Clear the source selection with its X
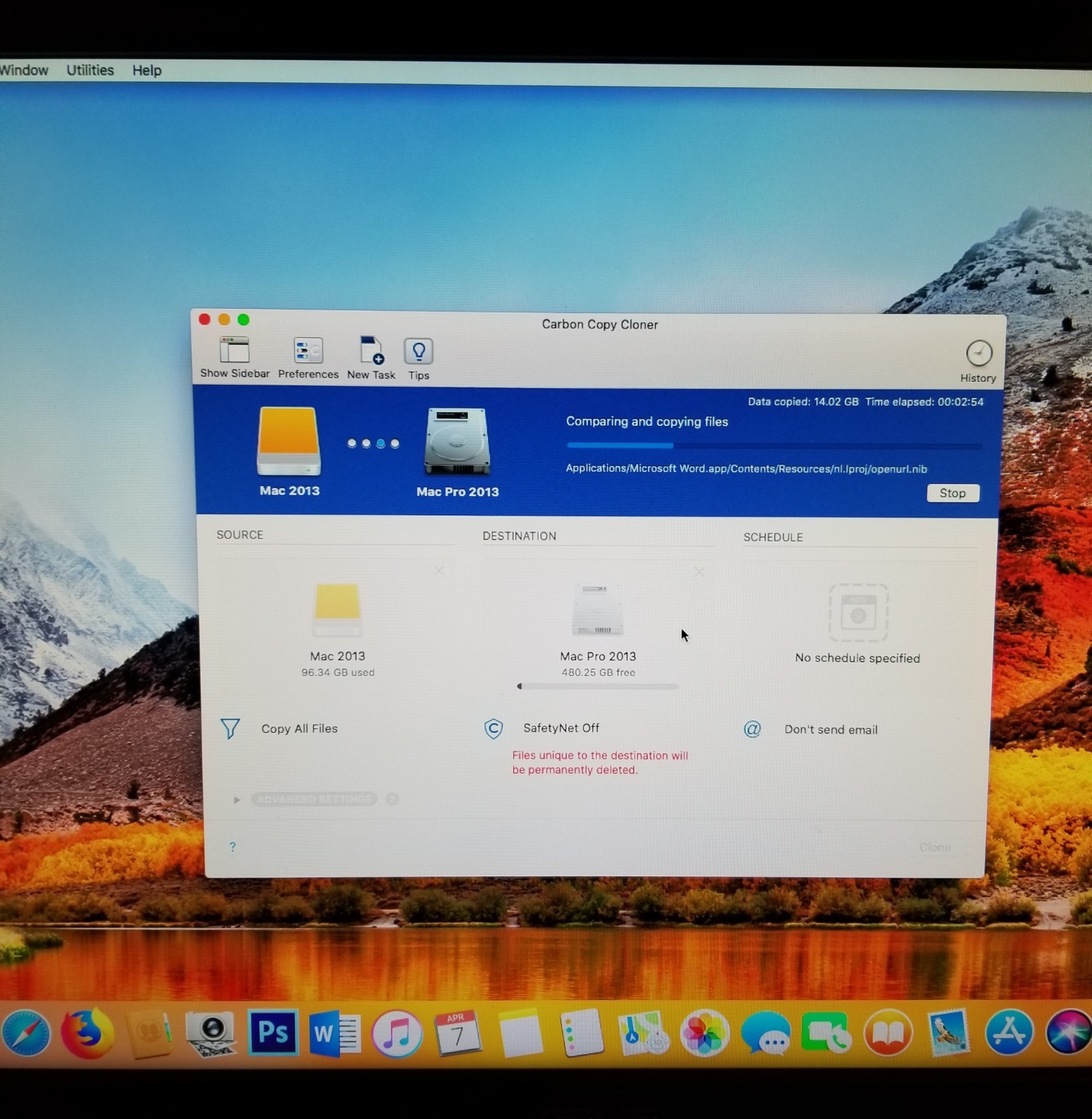Screen dimensions: 1092x1119 pyautogui.click(x=439, y=571)
